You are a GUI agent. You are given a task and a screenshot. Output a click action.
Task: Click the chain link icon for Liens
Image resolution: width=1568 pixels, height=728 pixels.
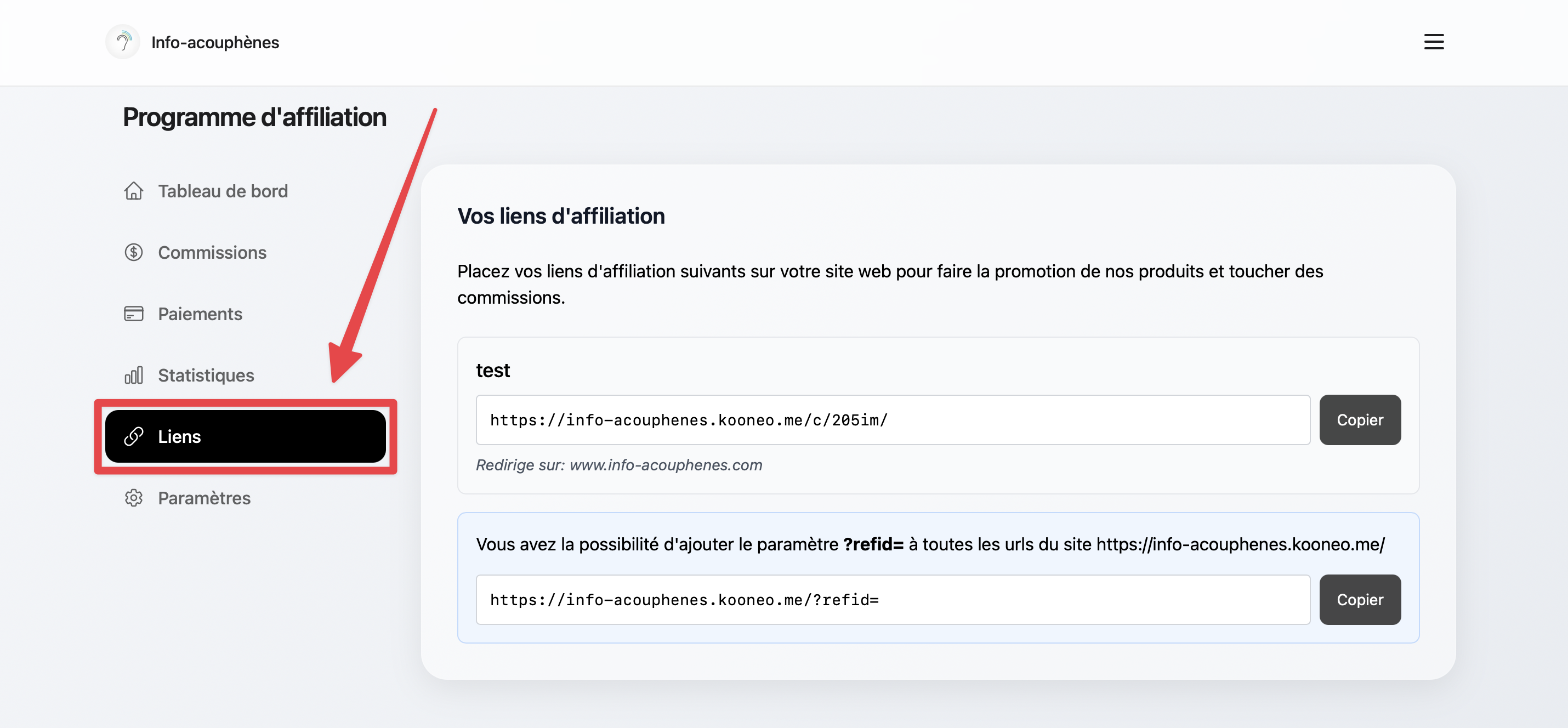click(133, 436)
